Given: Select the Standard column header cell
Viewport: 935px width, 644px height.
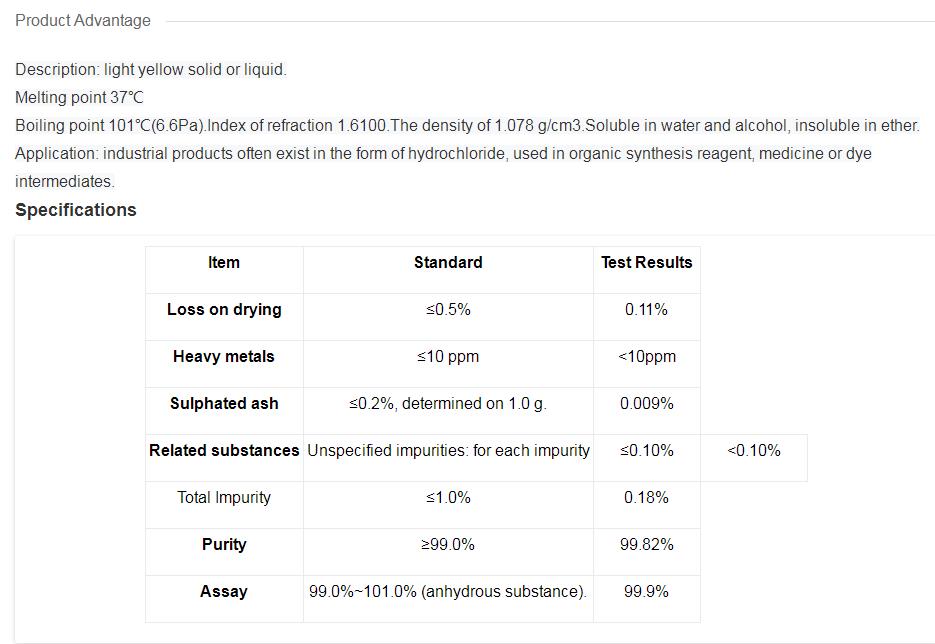Looking at the screenshot, I should (x=448, y=263).
